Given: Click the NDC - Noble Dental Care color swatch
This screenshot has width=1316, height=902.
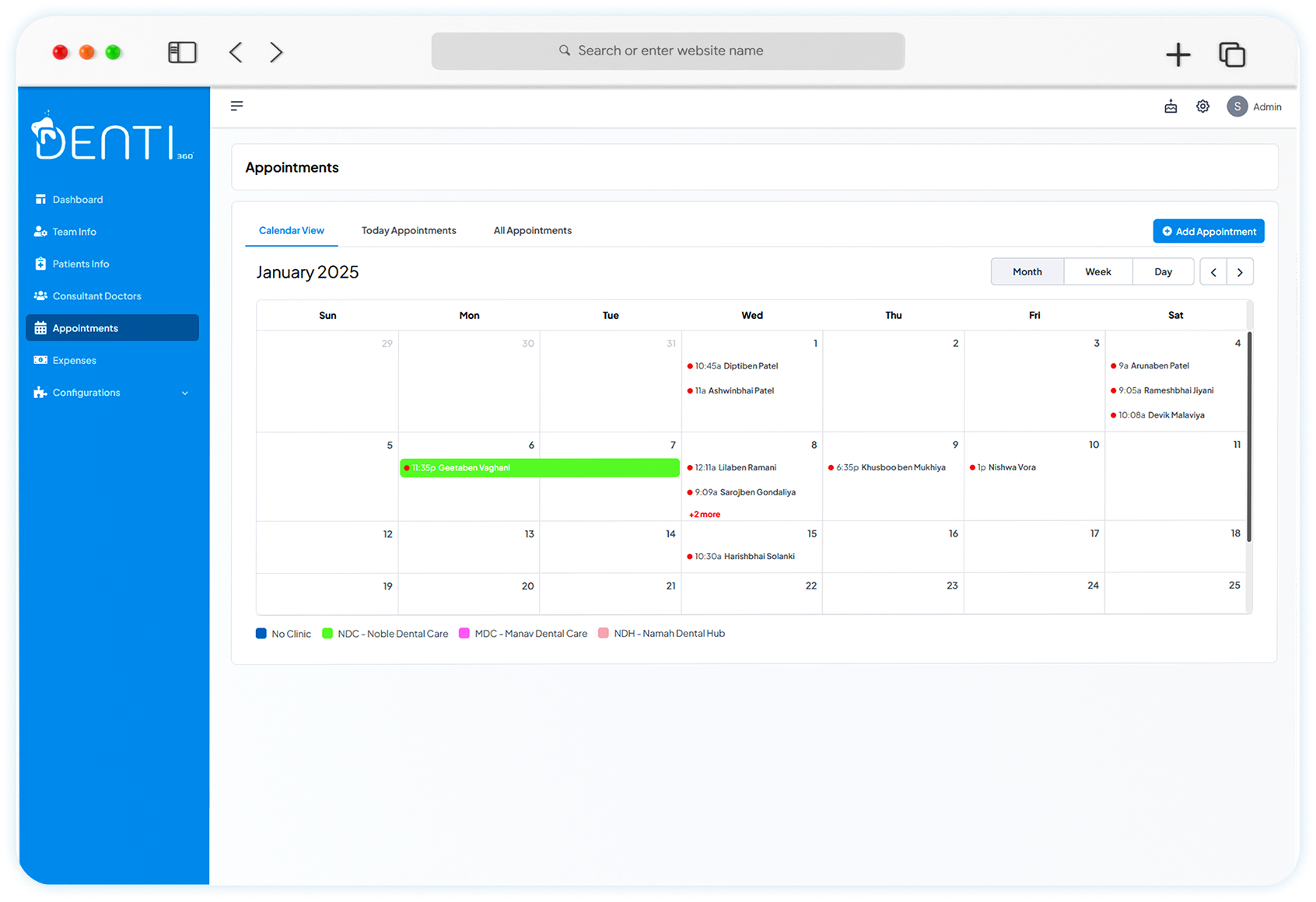Looking at the screenshot, I should [327, 633].
